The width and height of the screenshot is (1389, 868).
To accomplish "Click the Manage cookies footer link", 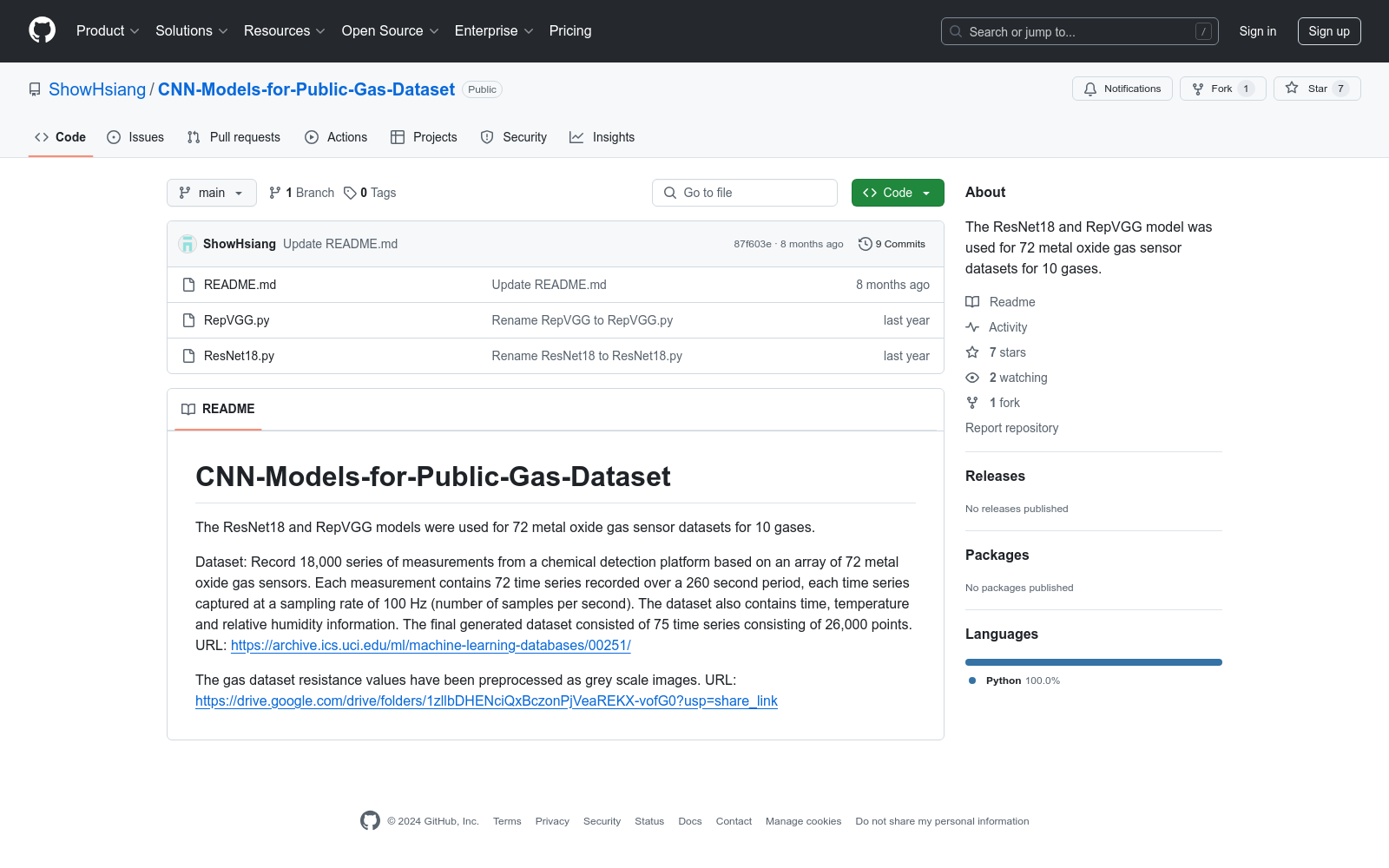I will [803, 821].
